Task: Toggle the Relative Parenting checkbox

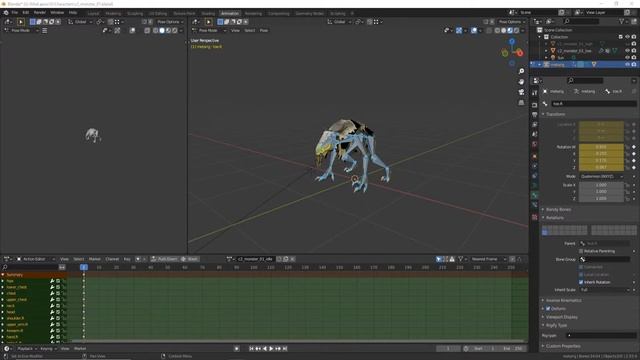Action: [x=581, y=251]
